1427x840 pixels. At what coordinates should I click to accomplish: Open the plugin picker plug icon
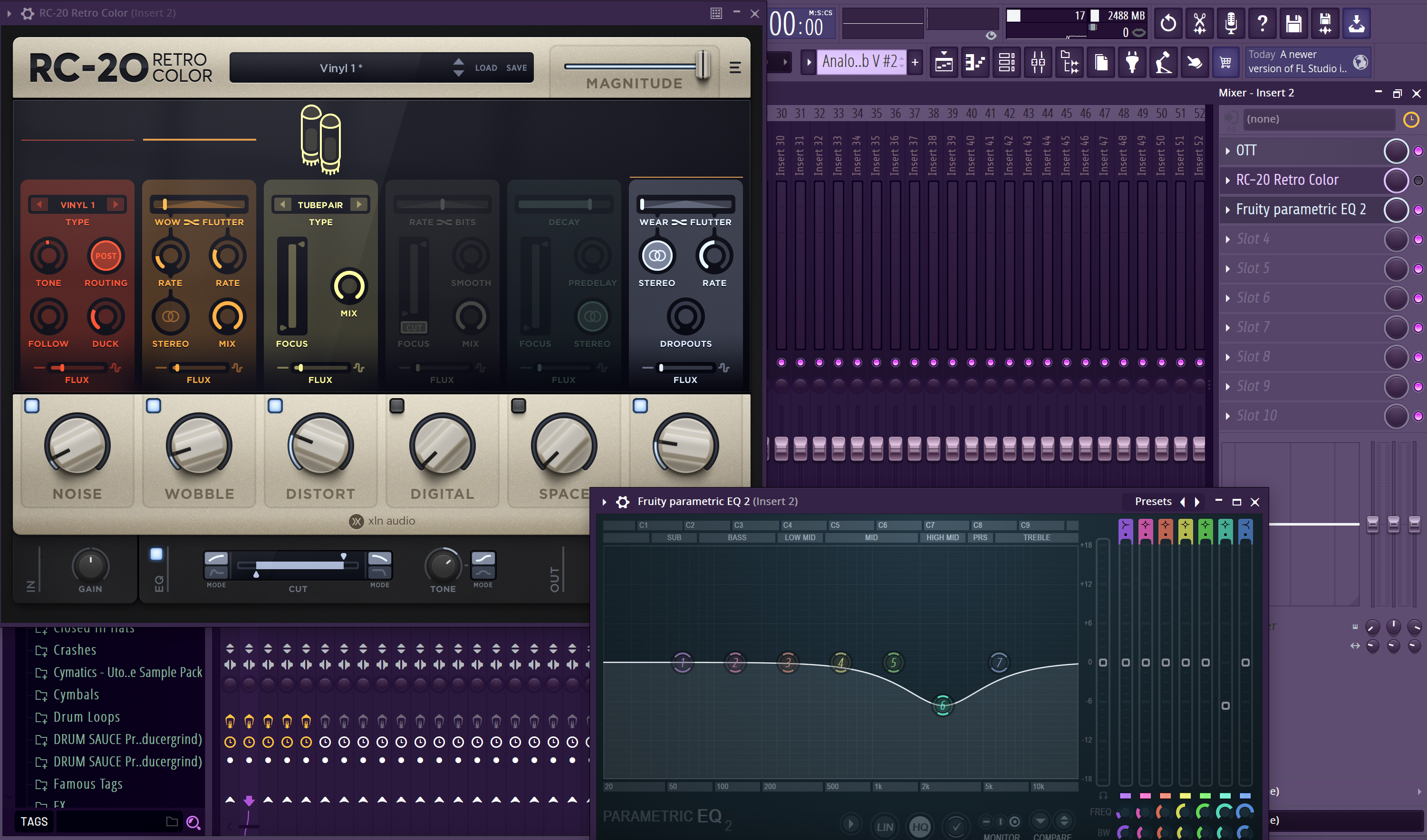click(1132, 62)
